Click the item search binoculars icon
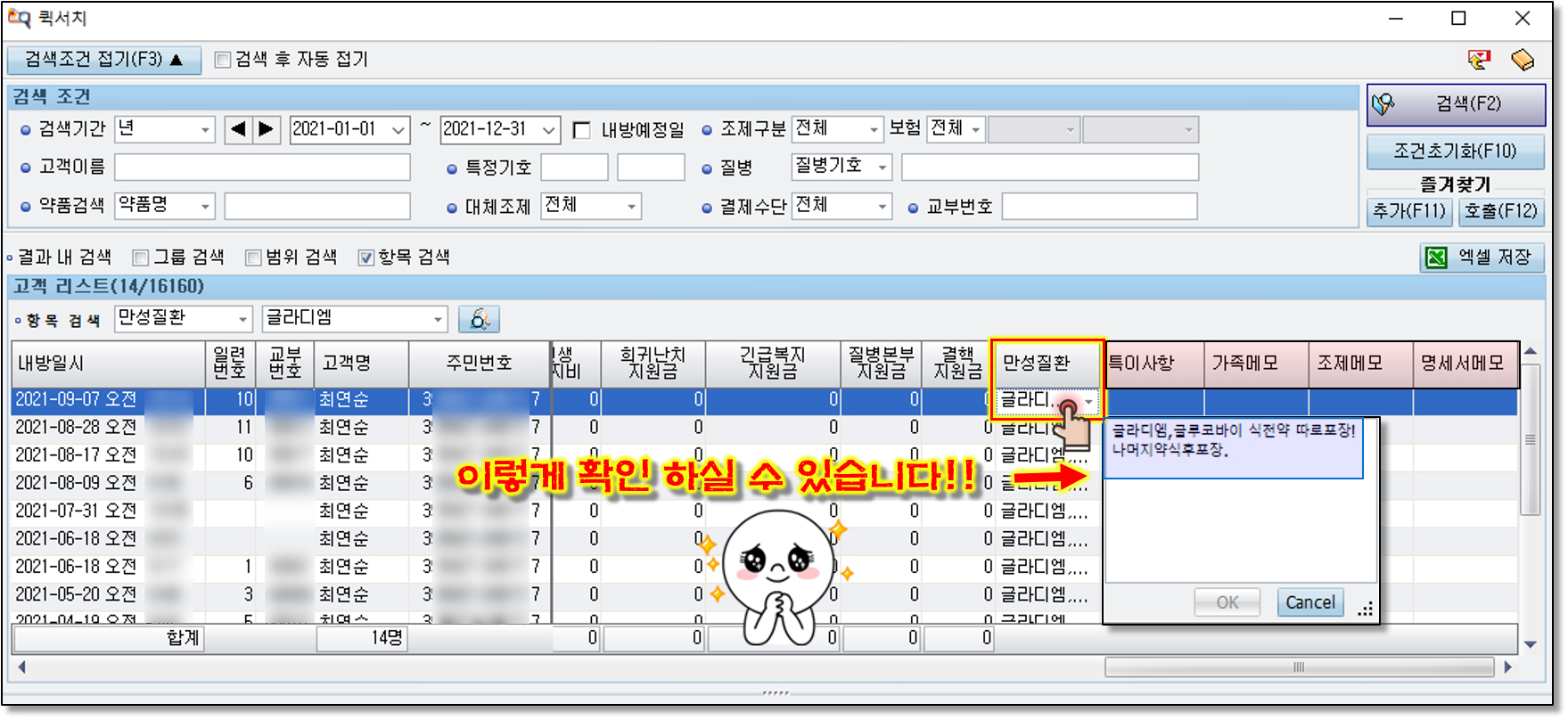1568x720 pixels. point(479,319)
